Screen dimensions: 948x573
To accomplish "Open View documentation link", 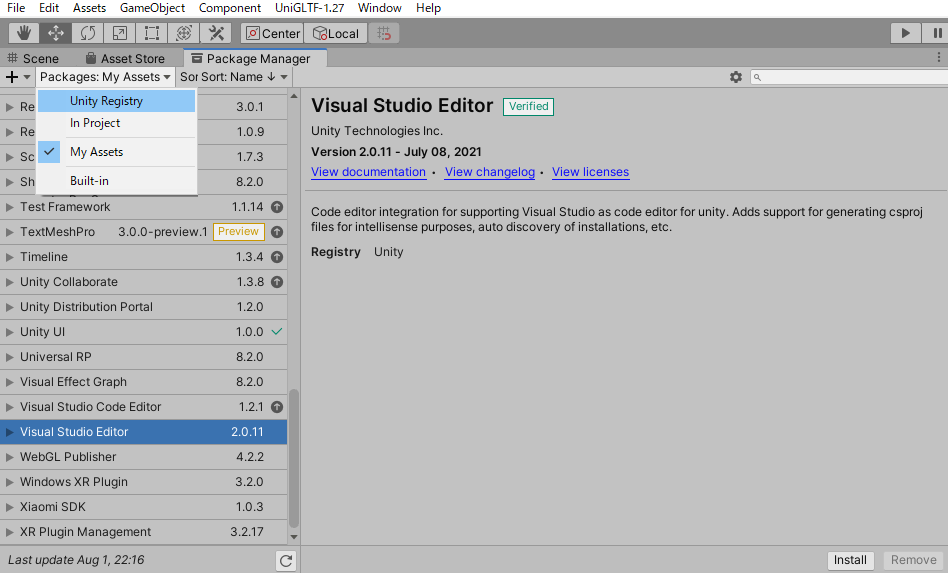I will click(368, 172).
